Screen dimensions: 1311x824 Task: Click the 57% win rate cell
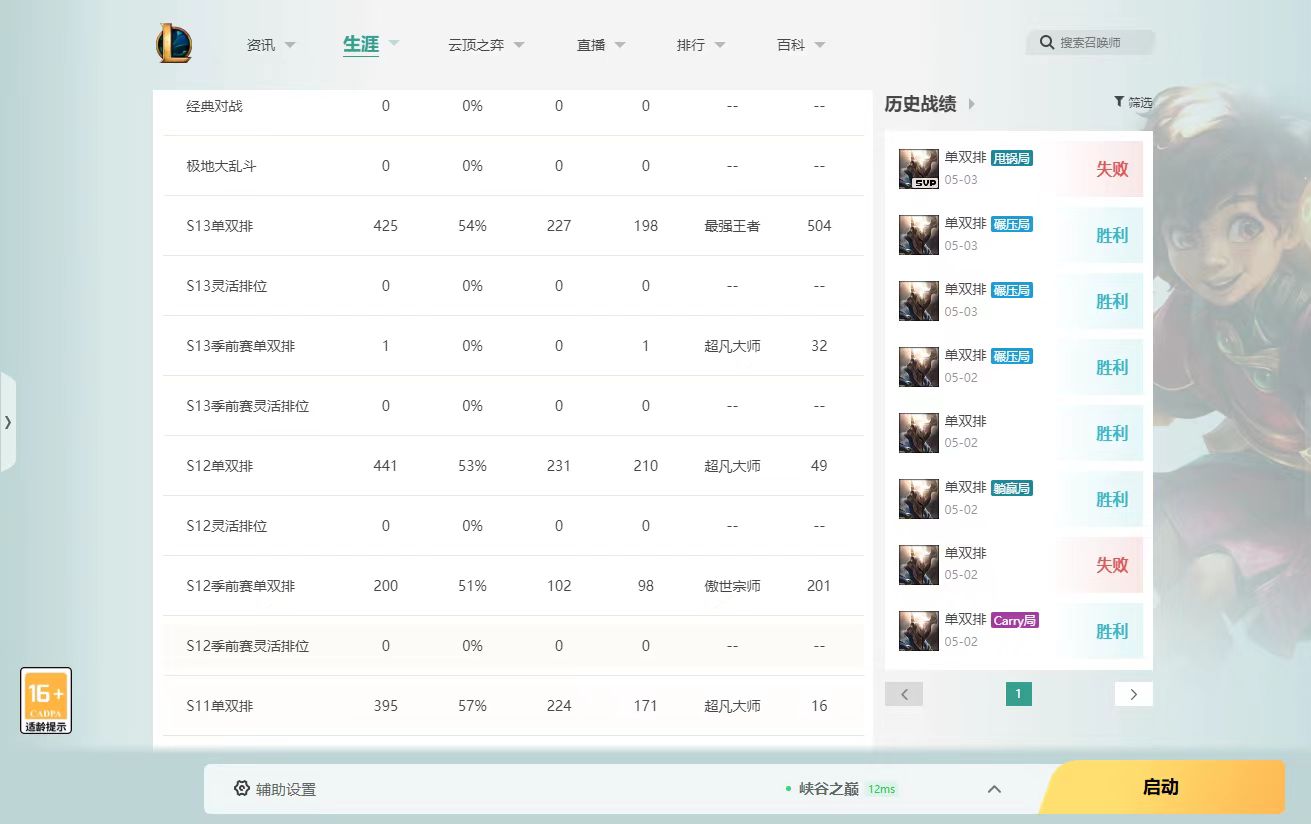click(472, 706)
